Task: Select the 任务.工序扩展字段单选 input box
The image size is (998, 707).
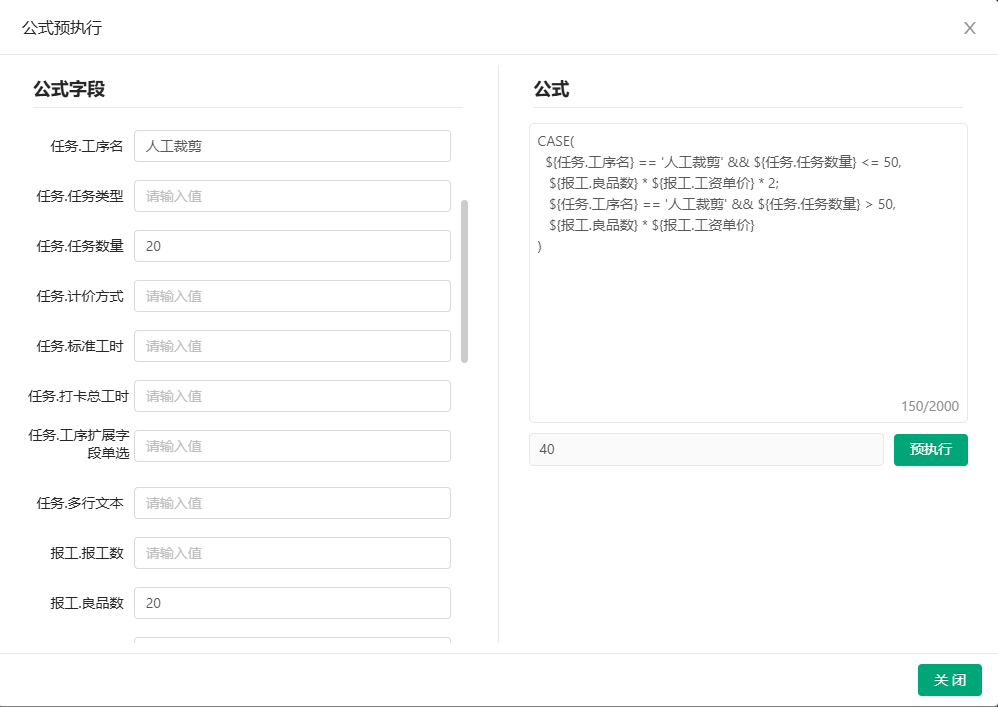Action: click(x=292, y=446)
